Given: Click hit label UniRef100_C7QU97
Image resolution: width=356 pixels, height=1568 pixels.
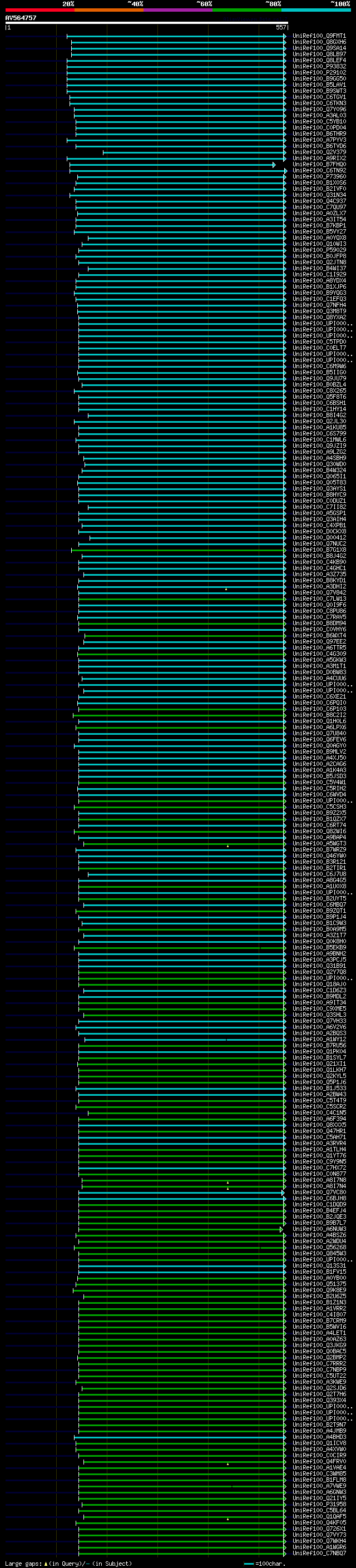Looking at the screenshot, I should pyautogui.click(x=319, y=207).
